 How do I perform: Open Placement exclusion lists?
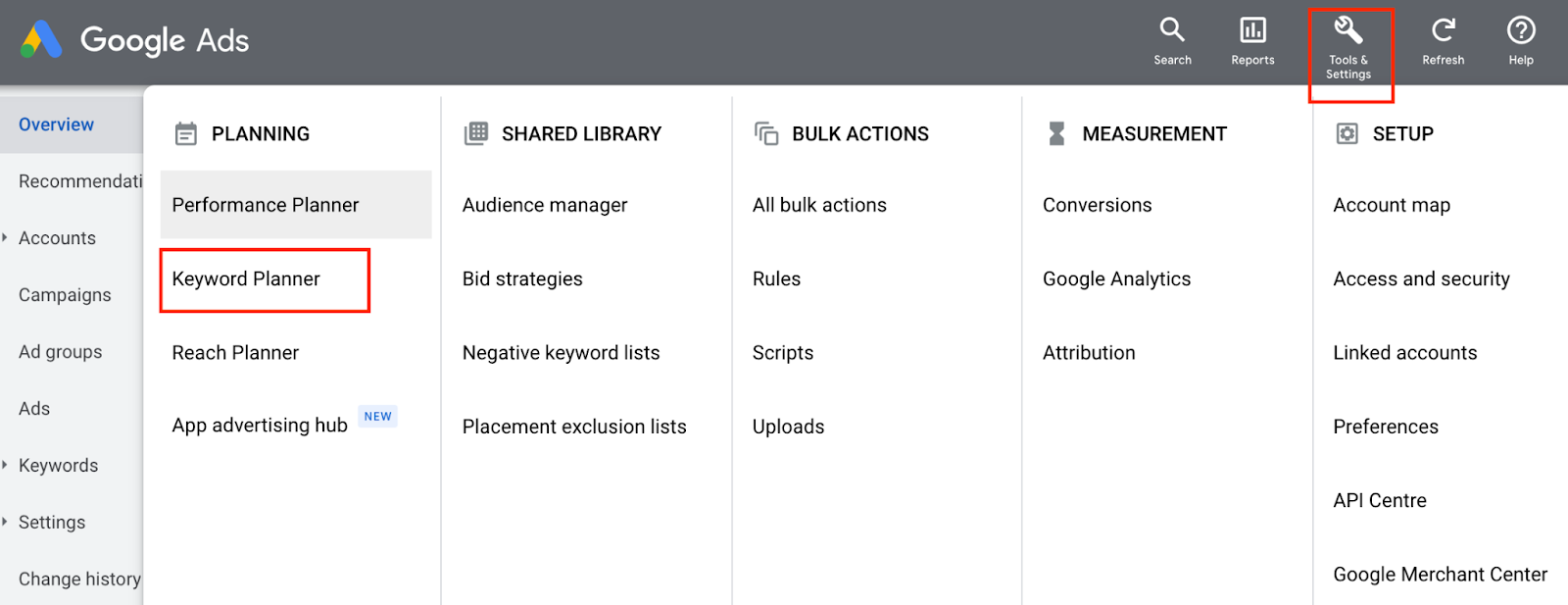click(574, 427)
